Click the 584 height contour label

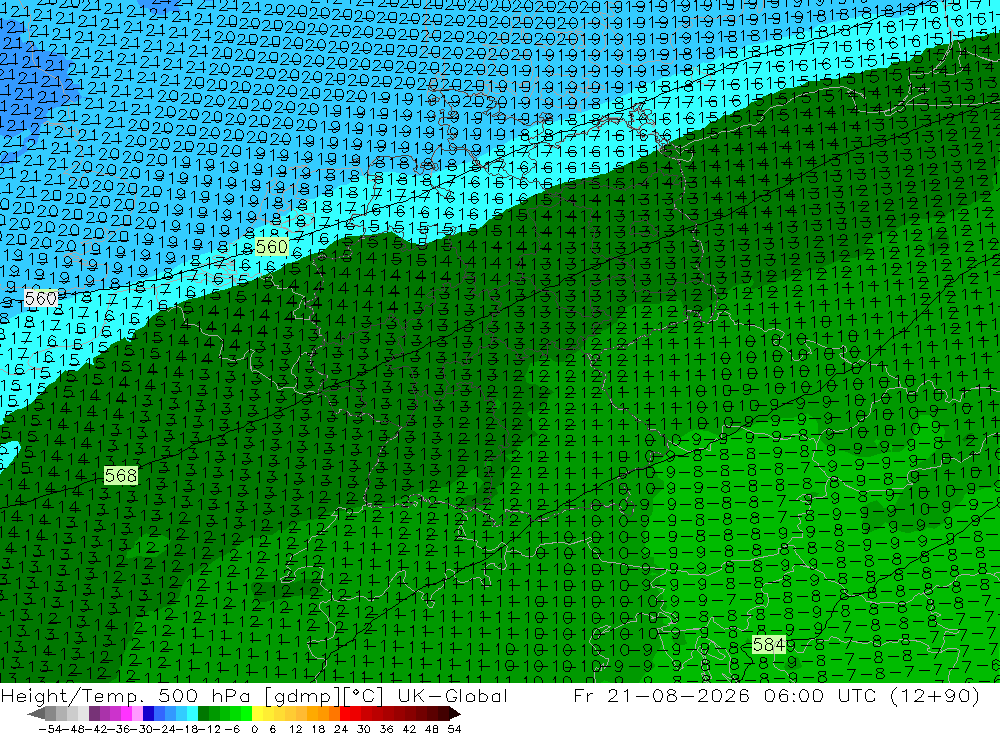(768, 645)
